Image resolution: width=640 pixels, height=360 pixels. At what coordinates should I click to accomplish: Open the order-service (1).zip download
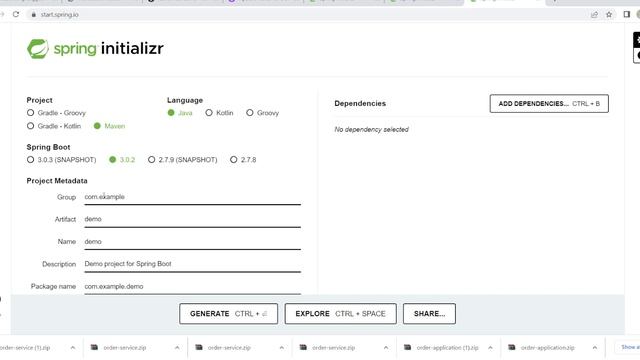(24, 348)
